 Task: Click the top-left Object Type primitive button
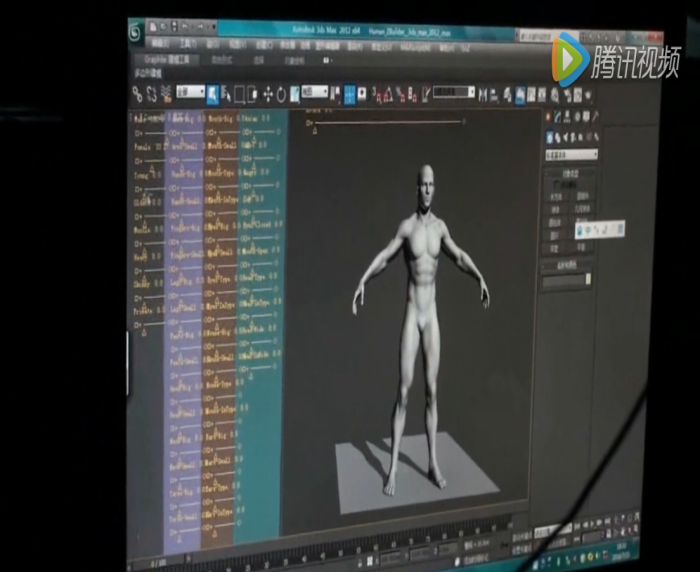point(556,197)
